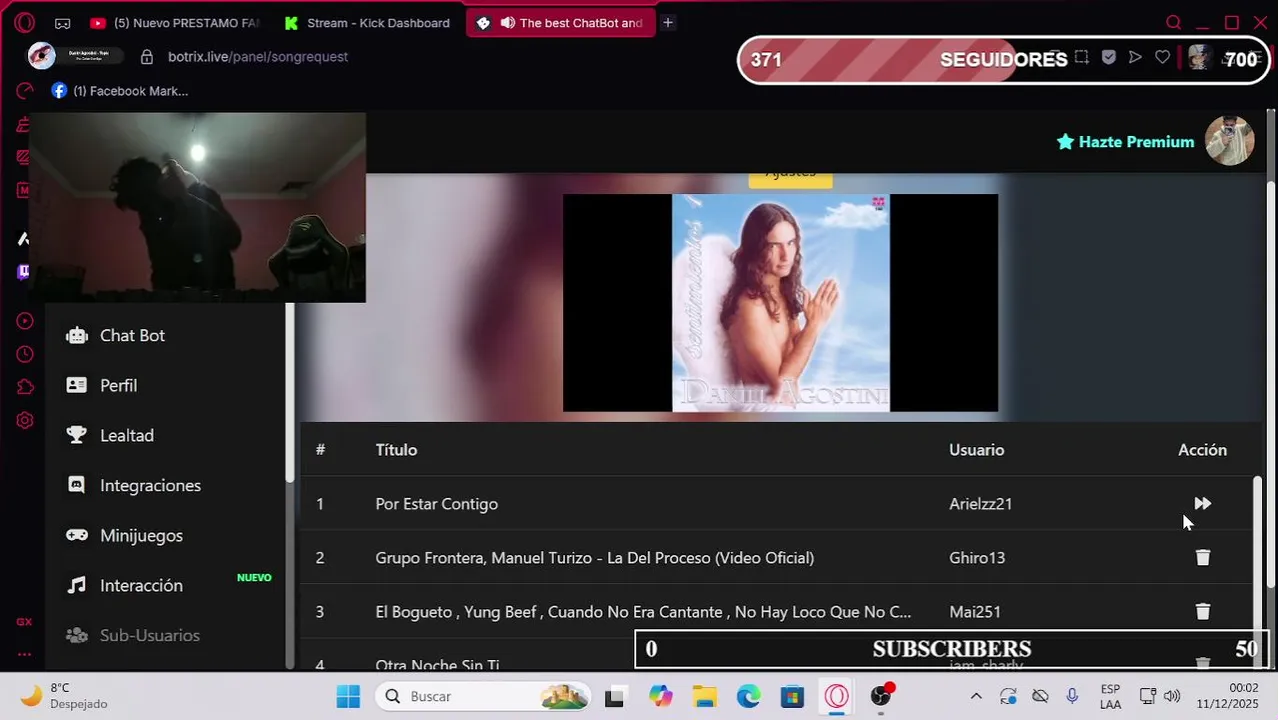Click the Usuario column header
Viewport: 1278px width, 720px height.
click(x=976, y=450)
